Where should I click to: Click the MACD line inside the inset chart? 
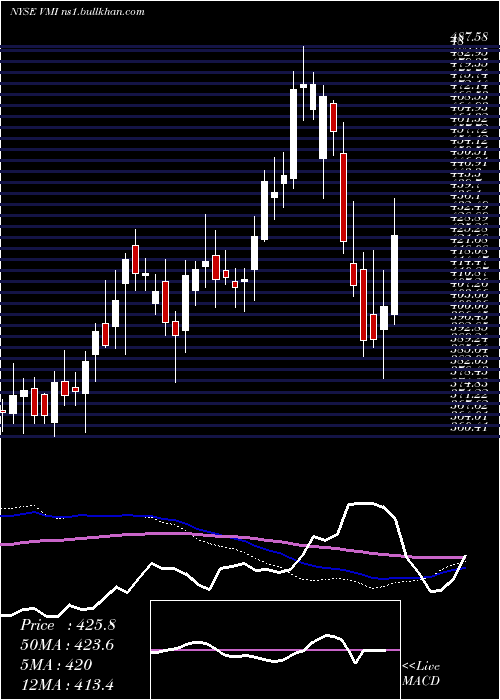click(x=268, y=650)
